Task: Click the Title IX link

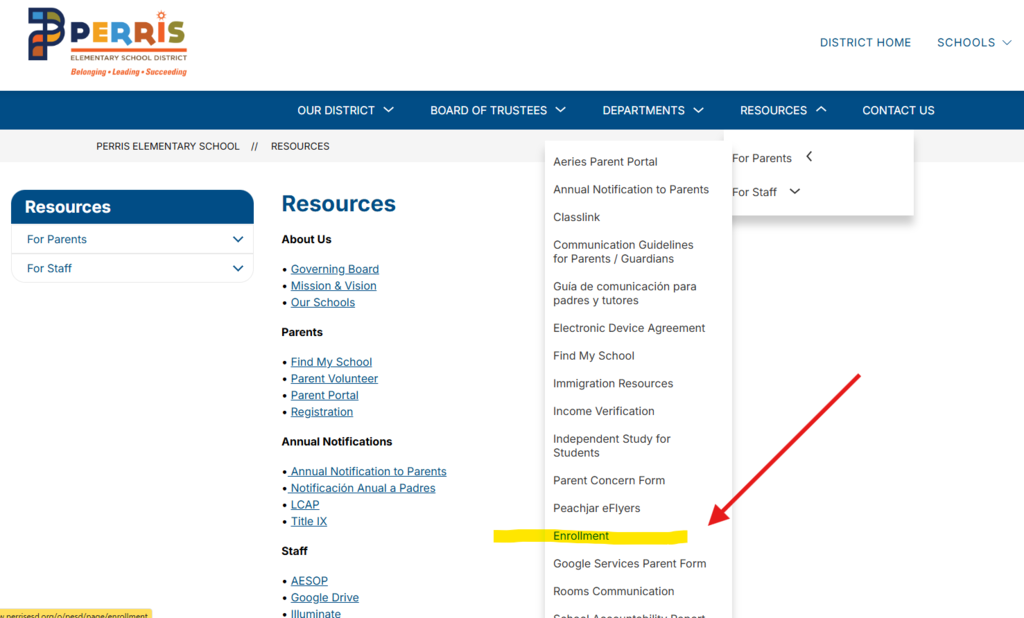Action: (x=309, y=521)
